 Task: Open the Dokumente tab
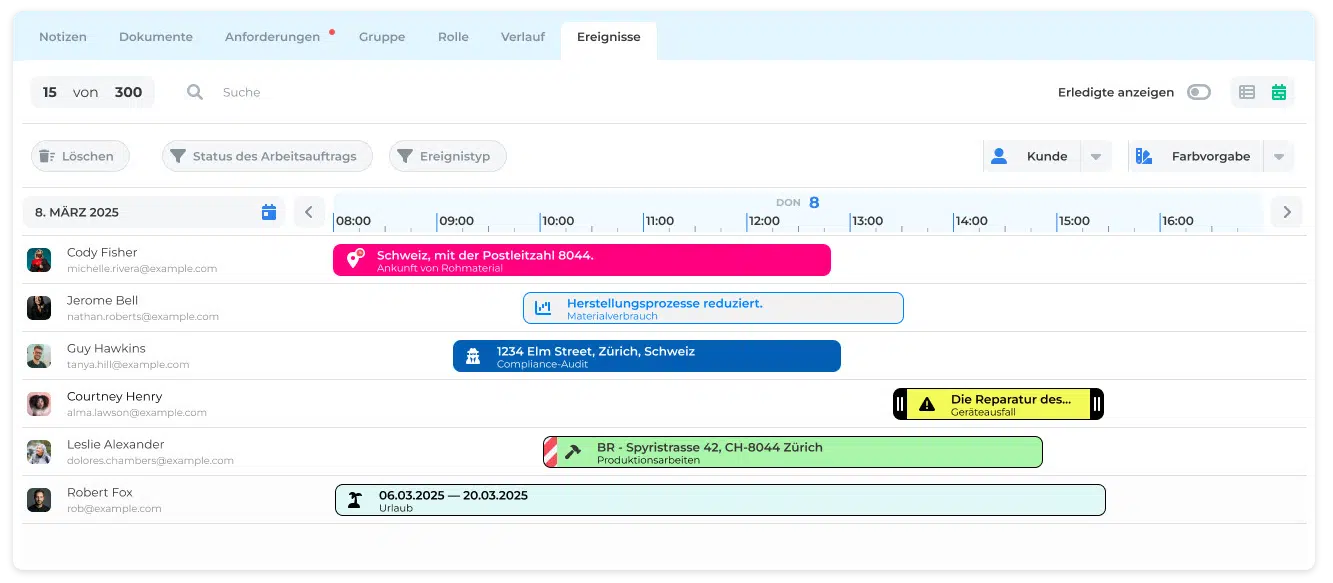(x=156, y=37)
